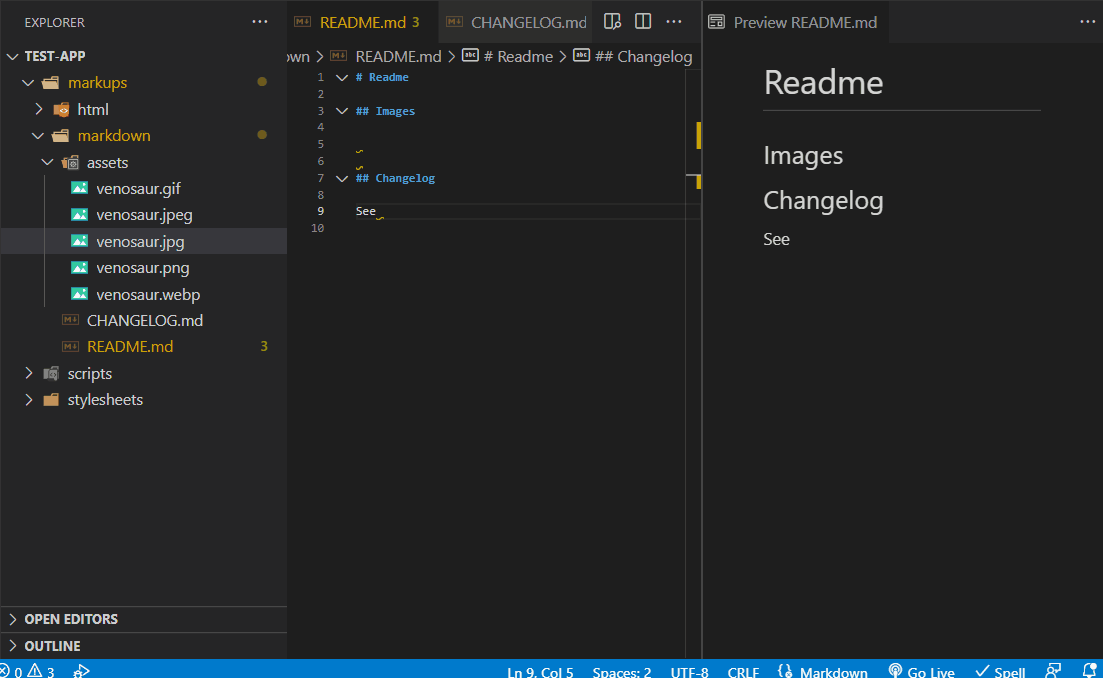
Task: Click the notifications bell in the status bar
Action: pyautogui.click(x=1089, y=670)
